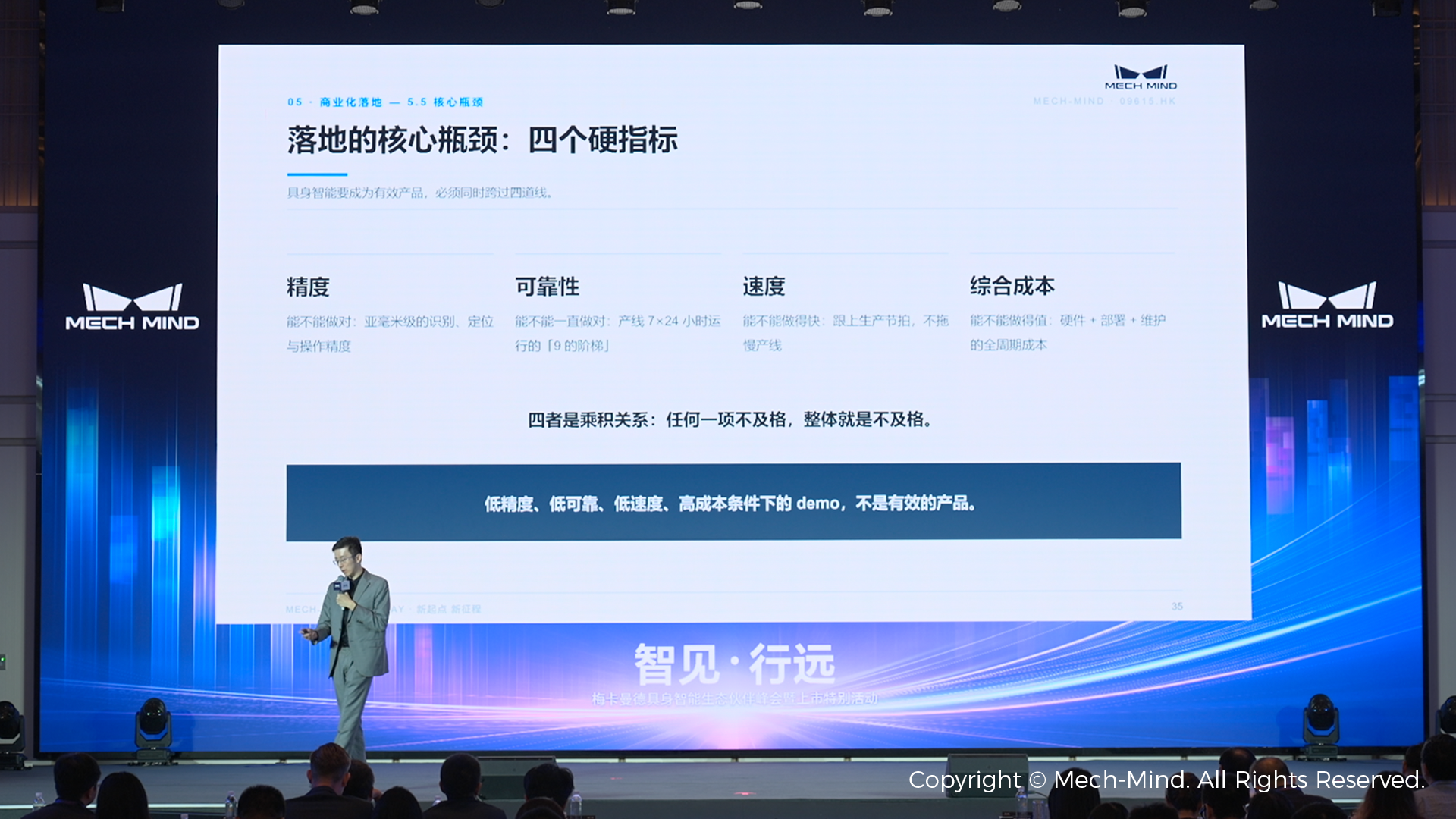Select the description mentioning 产线 7×24 小时运行
The image size is (1456, 819).
(617, 333)
